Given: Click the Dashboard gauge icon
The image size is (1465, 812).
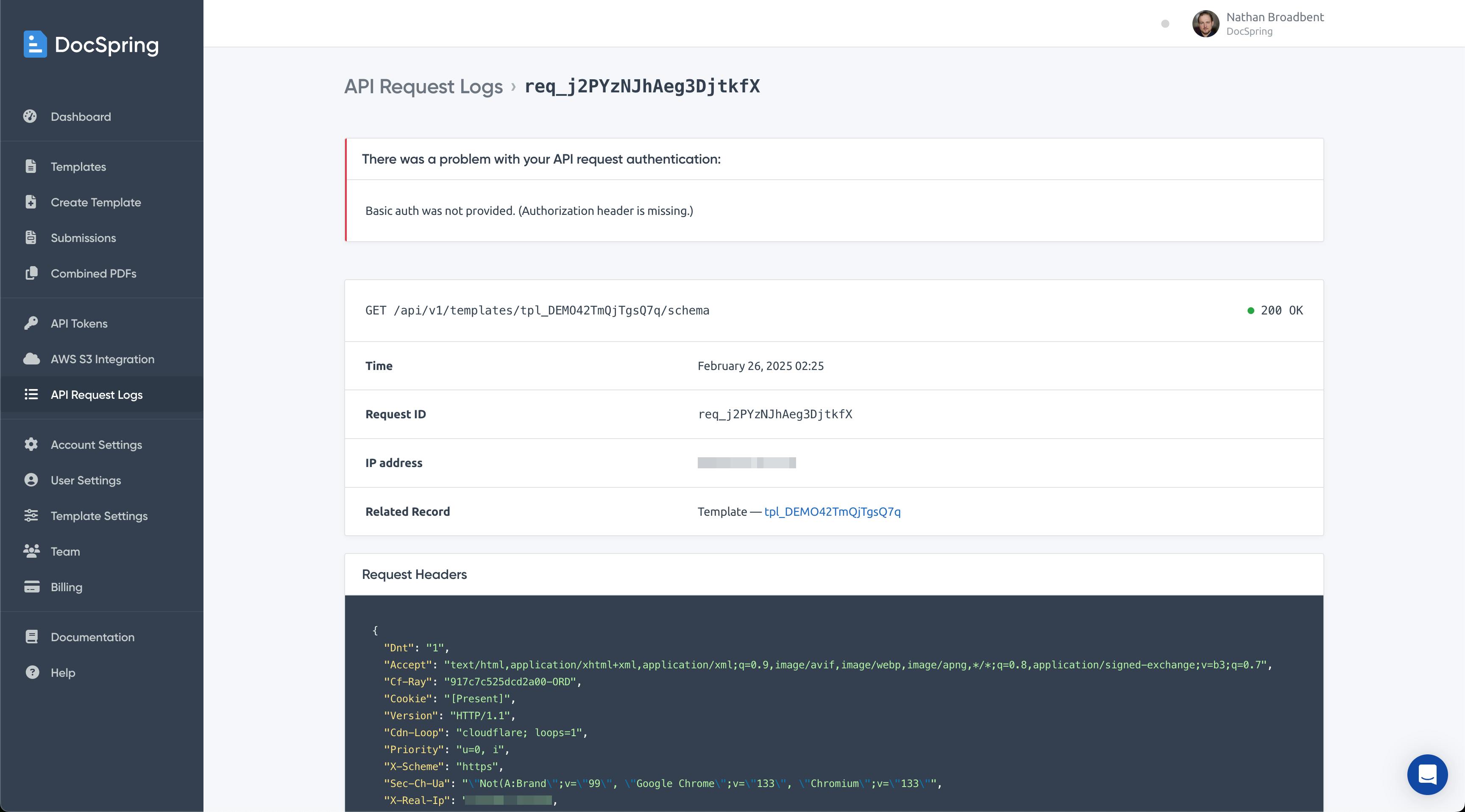Looking at the screenshot, I should pos(30,117).
